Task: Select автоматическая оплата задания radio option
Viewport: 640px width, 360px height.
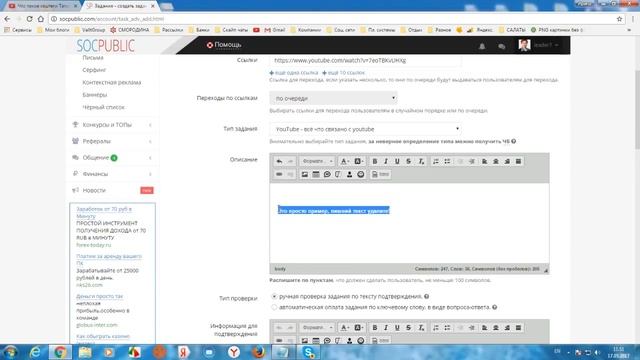Action: pos(274,307)
